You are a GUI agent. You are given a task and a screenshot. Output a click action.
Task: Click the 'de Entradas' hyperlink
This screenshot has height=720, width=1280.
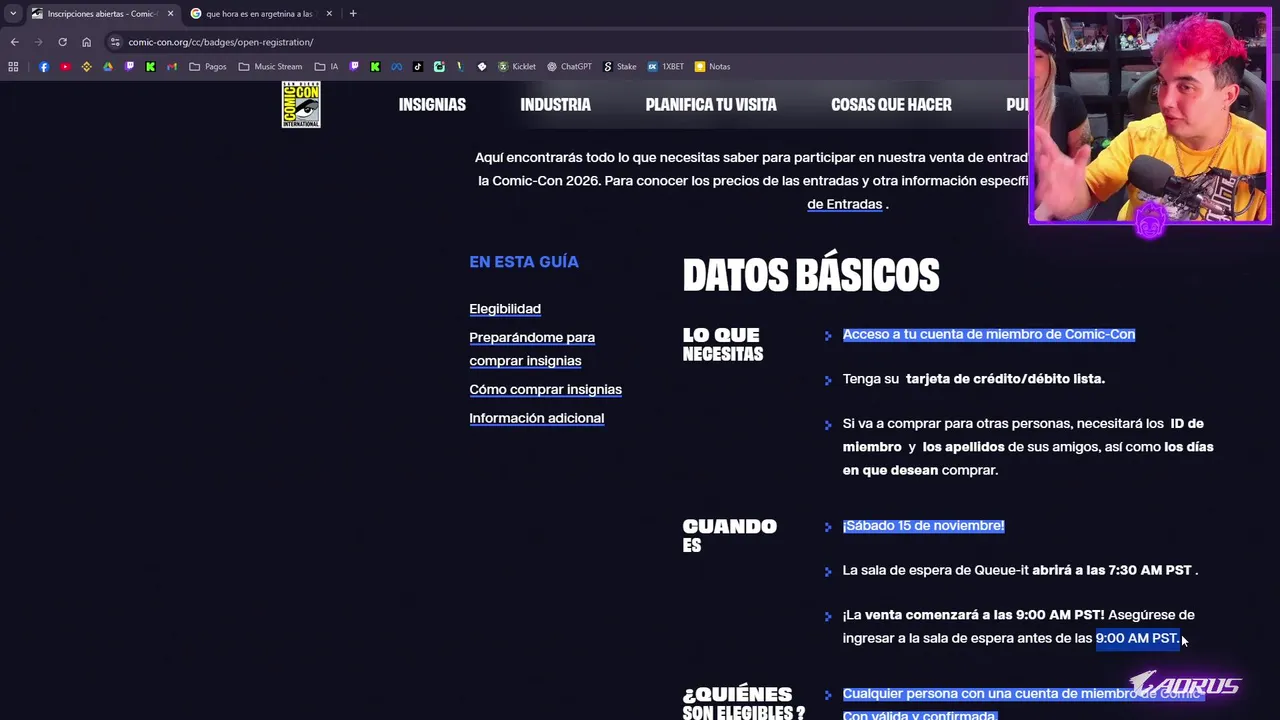pyautogui.click(x=844, y=204)
